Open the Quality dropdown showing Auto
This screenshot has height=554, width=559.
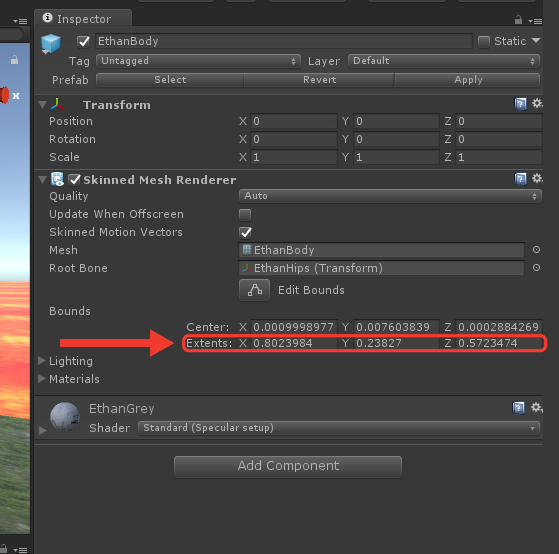point(390,196)
